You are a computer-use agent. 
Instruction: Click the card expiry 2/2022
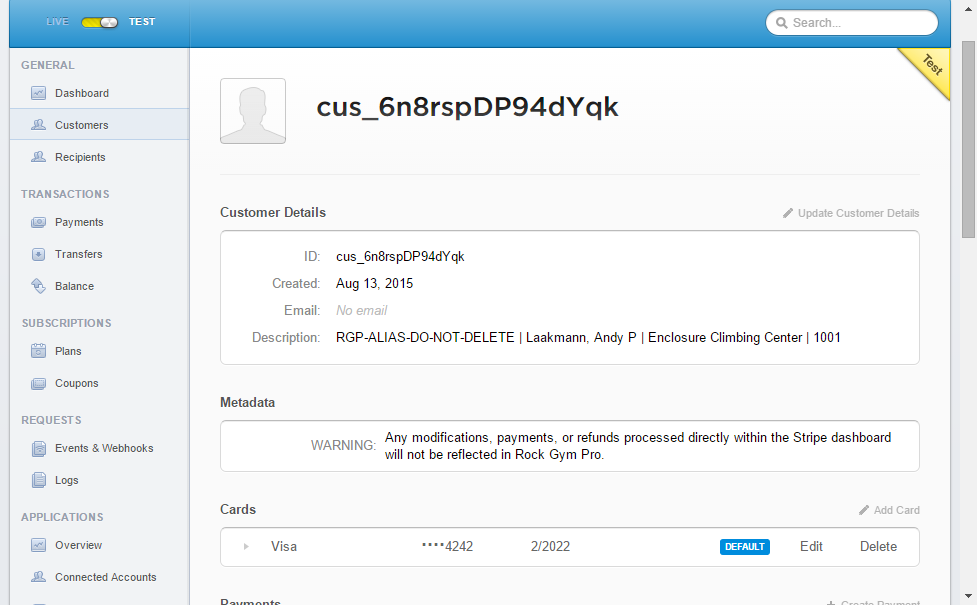coord(550,546)
